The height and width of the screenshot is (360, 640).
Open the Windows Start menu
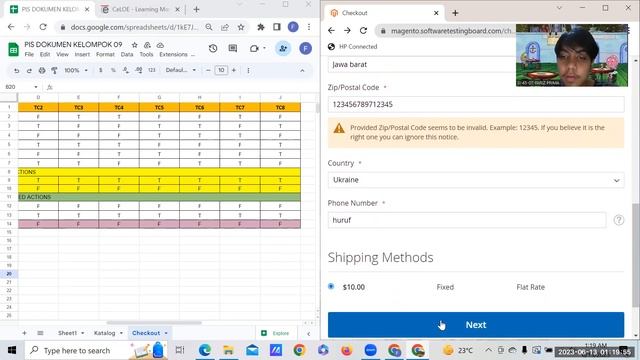pyautogui.click(x=12, y=350)
